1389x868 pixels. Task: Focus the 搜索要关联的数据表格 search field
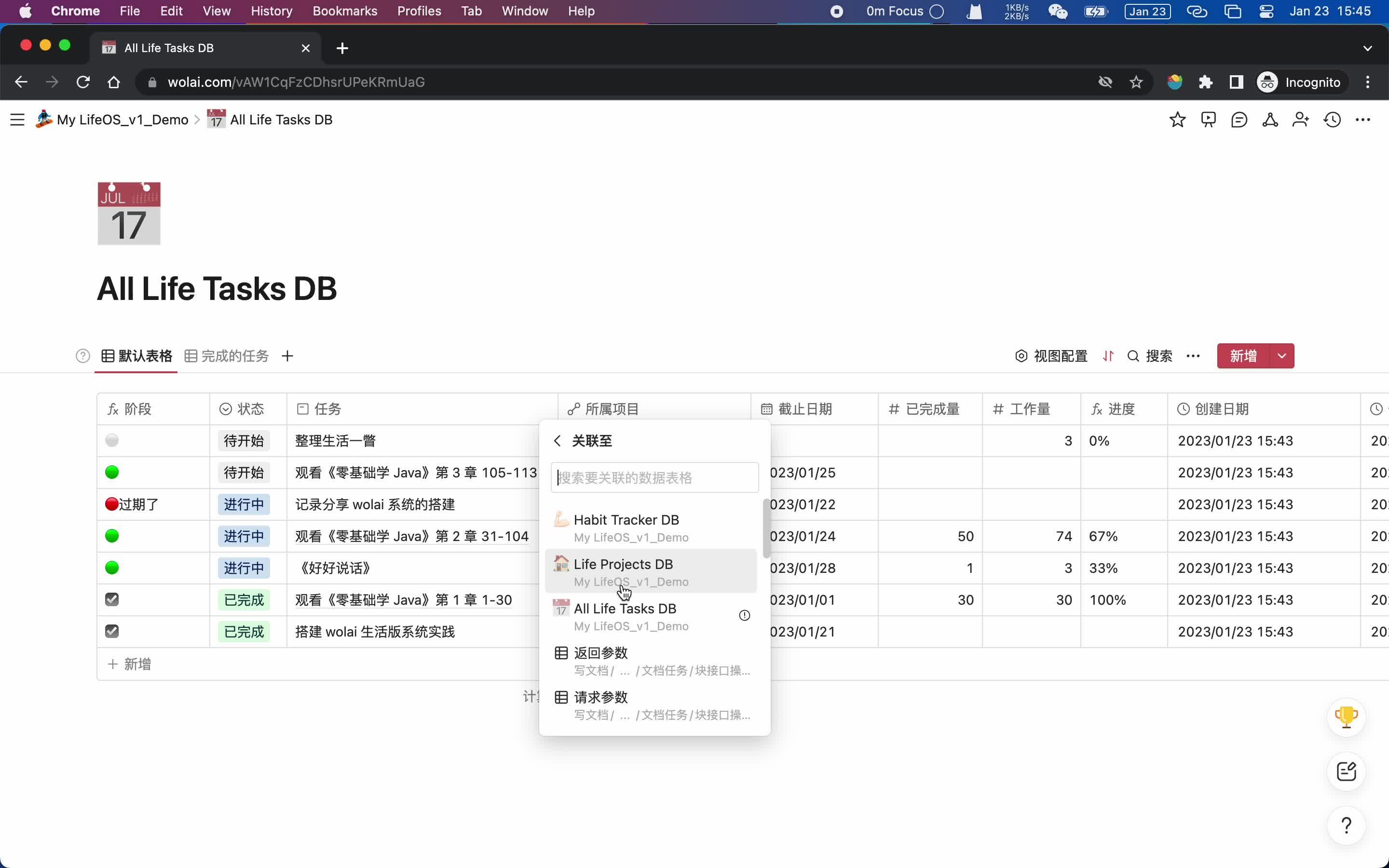654,477
